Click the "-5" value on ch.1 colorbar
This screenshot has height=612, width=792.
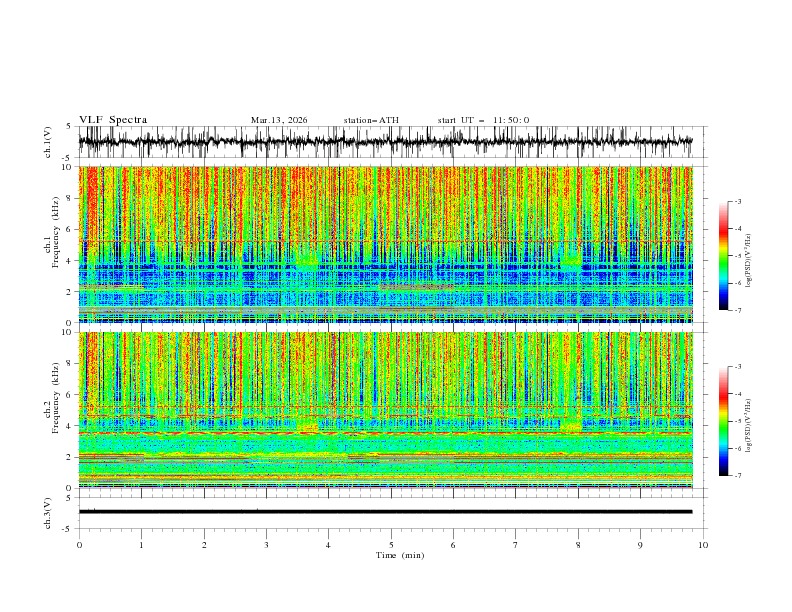737,256
